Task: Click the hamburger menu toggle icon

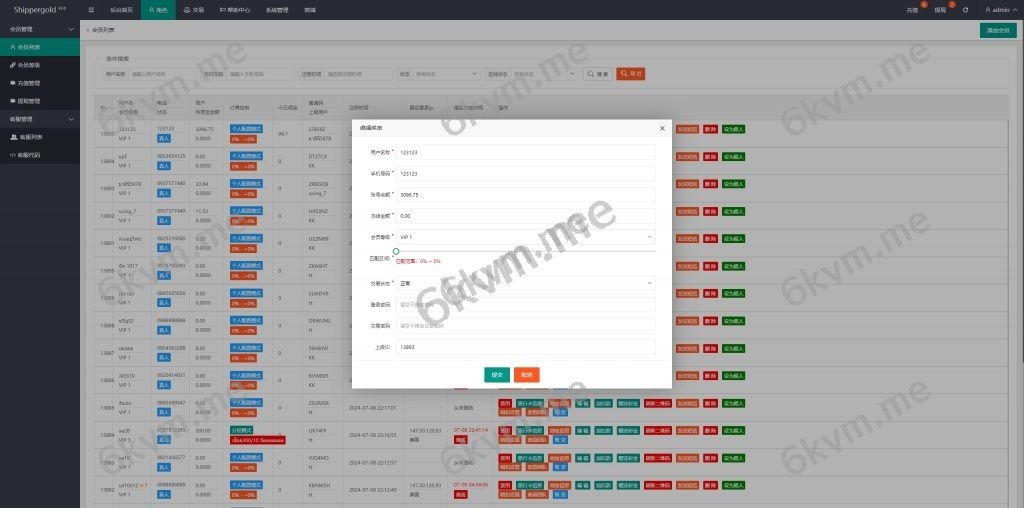Action: [92, 9]
